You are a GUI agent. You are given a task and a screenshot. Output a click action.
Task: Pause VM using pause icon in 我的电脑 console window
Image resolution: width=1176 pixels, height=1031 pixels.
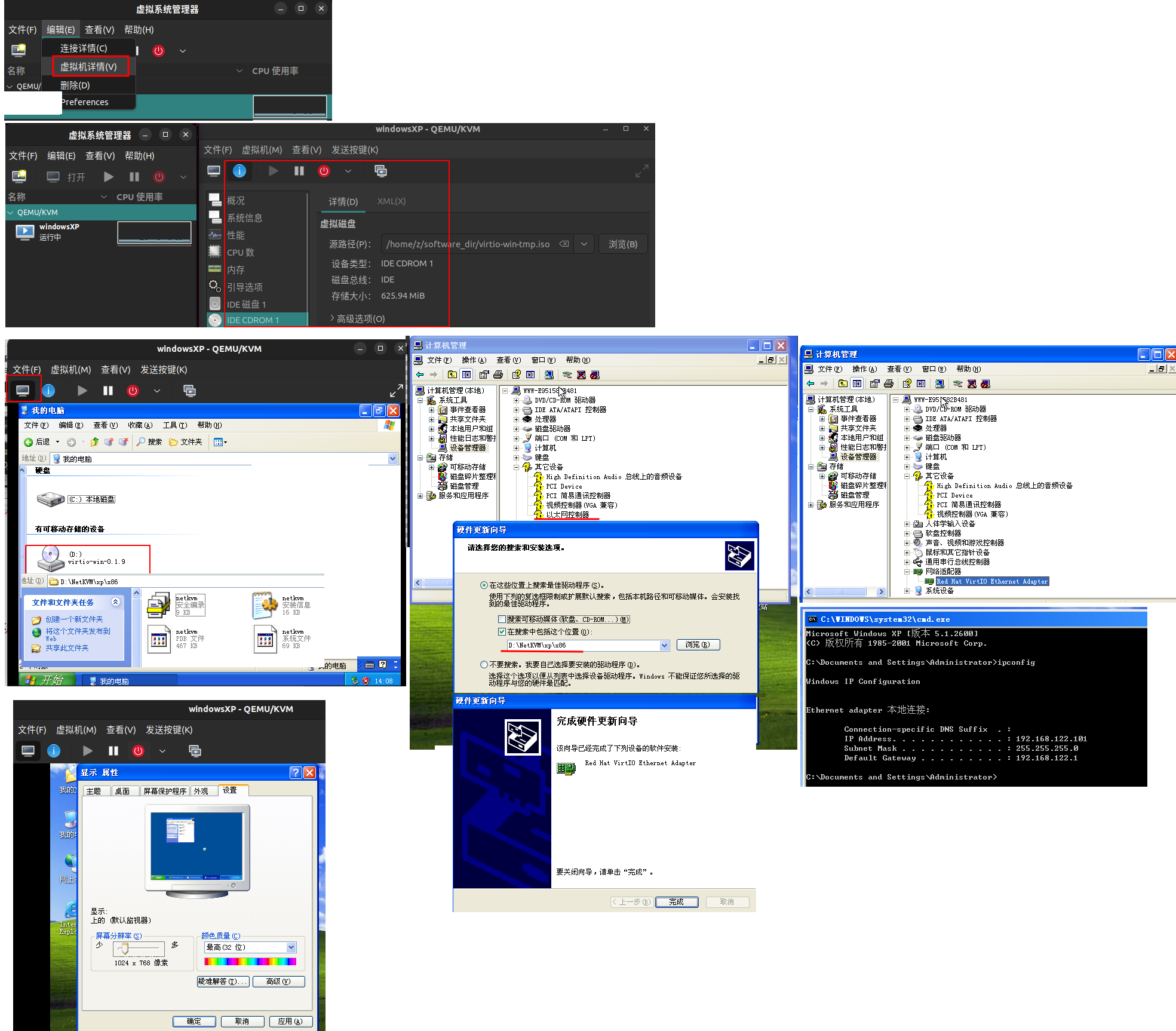(108, 391)
